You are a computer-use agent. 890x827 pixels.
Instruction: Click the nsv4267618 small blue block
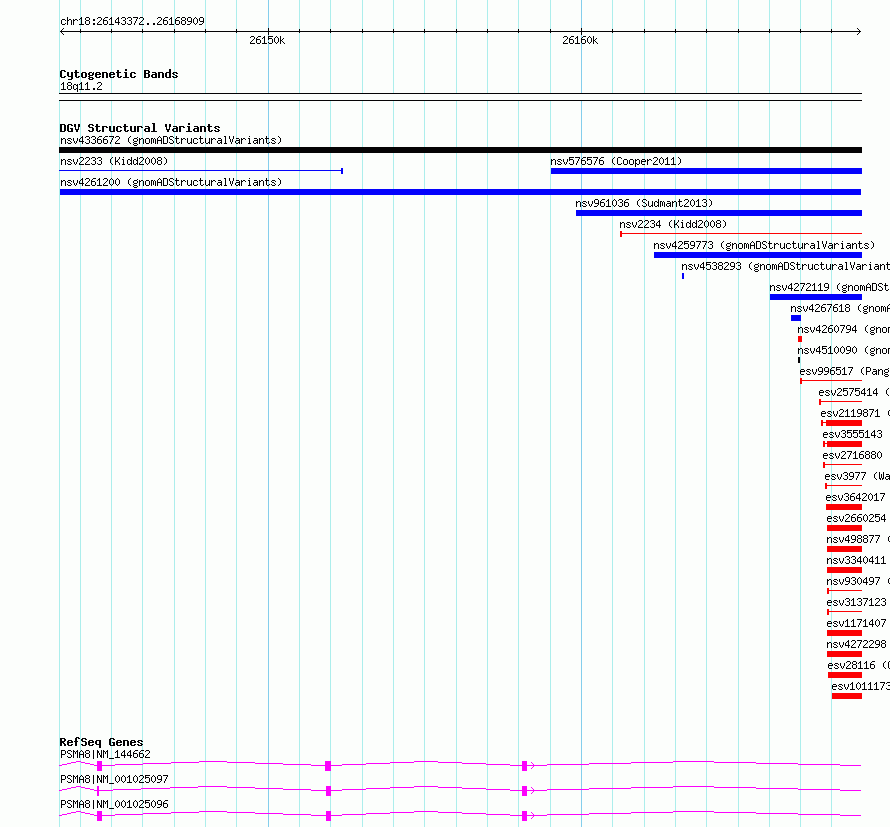[x=796, y=318]
